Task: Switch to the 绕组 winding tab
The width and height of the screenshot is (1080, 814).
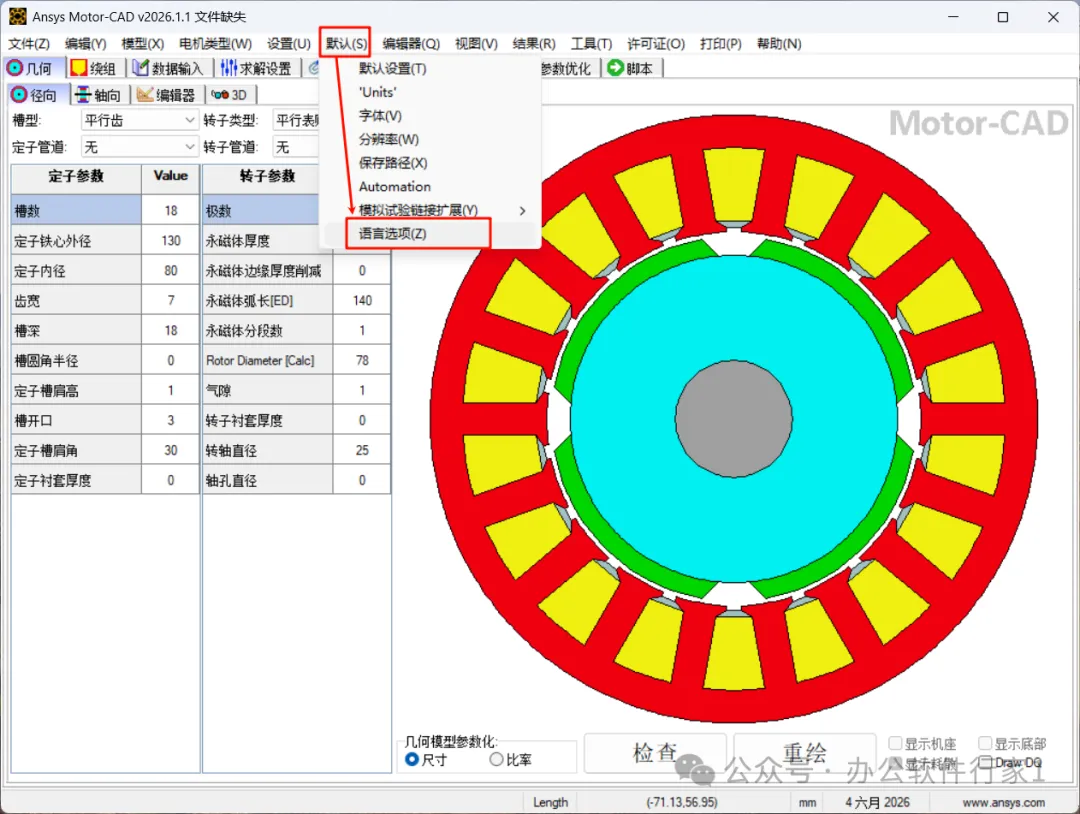Action: pyautogui.click(x=96, y=68)
